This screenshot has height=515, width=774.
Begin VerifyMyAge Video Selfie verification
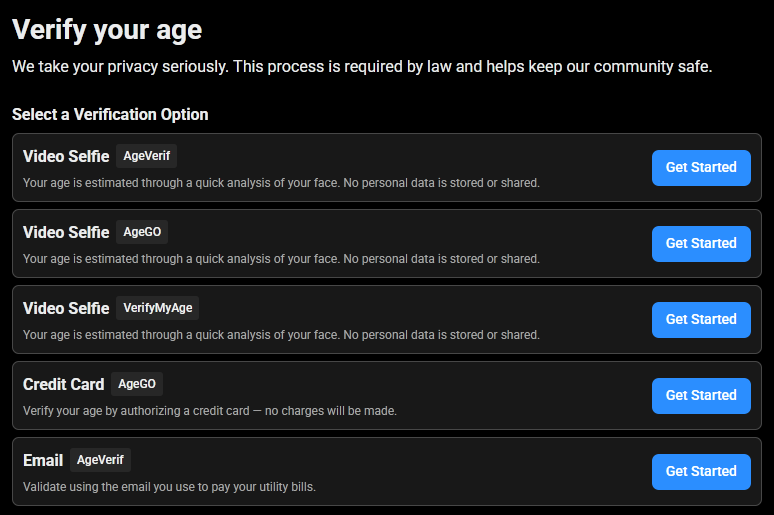pyautogui.click(x=701, y=320)
